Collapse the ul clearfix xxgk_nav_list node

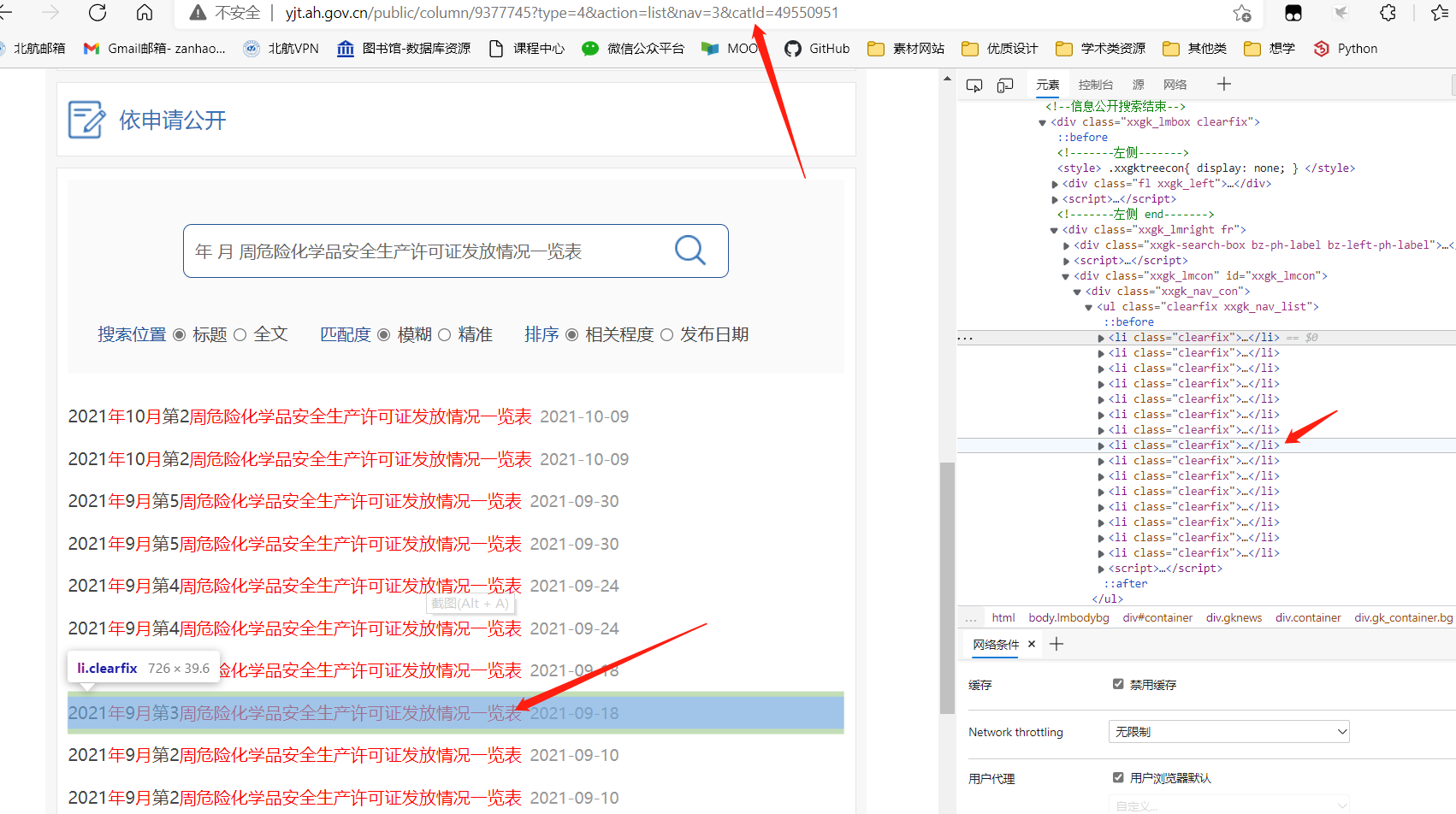1089,307
